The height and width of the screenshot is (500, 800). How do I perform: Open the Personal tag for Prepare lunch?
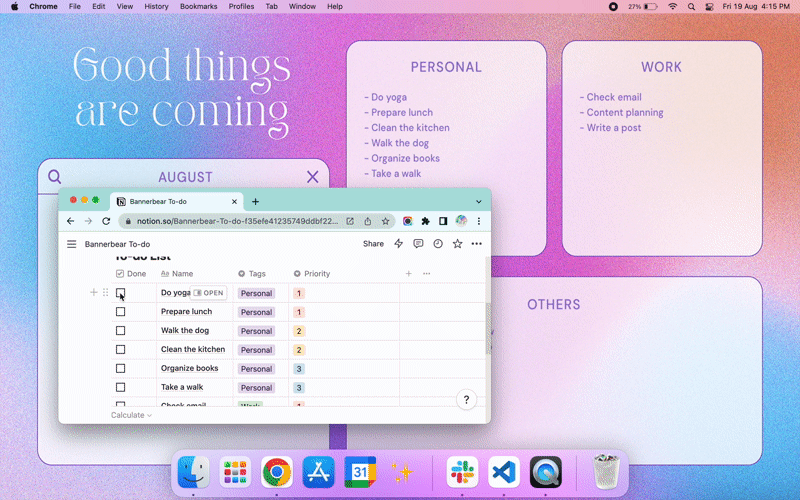tap(256, 312)
